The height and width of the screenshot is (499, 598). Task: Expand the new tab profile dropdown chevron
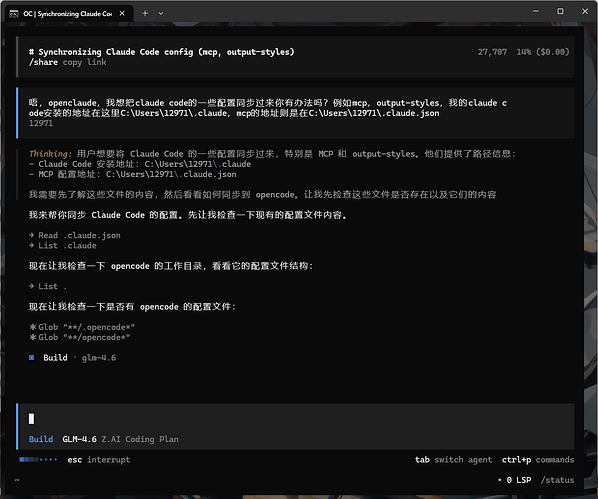pos(161,13)
